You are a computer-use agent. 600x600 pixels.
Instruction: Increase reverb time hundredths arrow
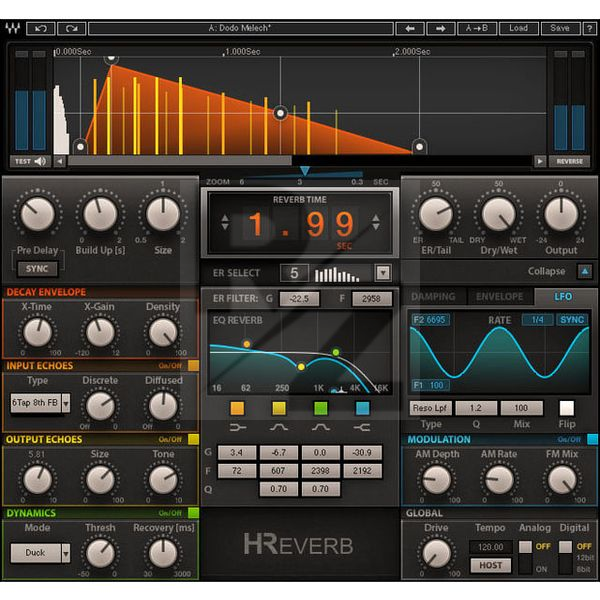click(376, 217)
